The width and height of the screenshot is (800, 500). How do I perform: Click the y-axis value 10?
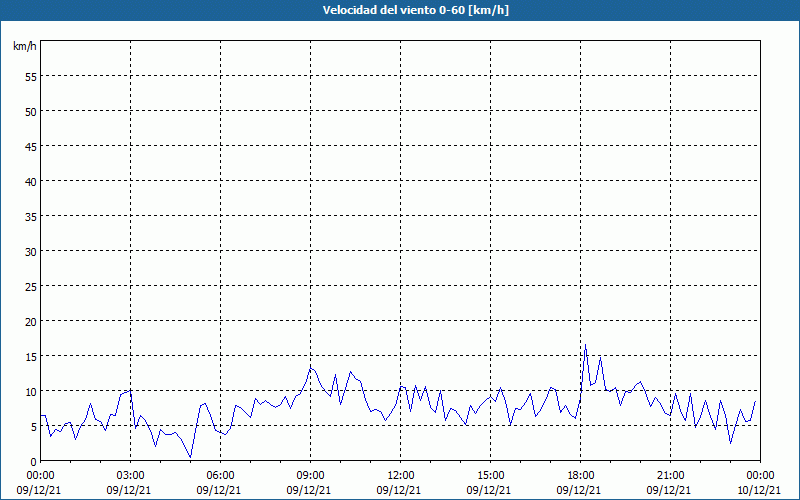click(31, 391)
